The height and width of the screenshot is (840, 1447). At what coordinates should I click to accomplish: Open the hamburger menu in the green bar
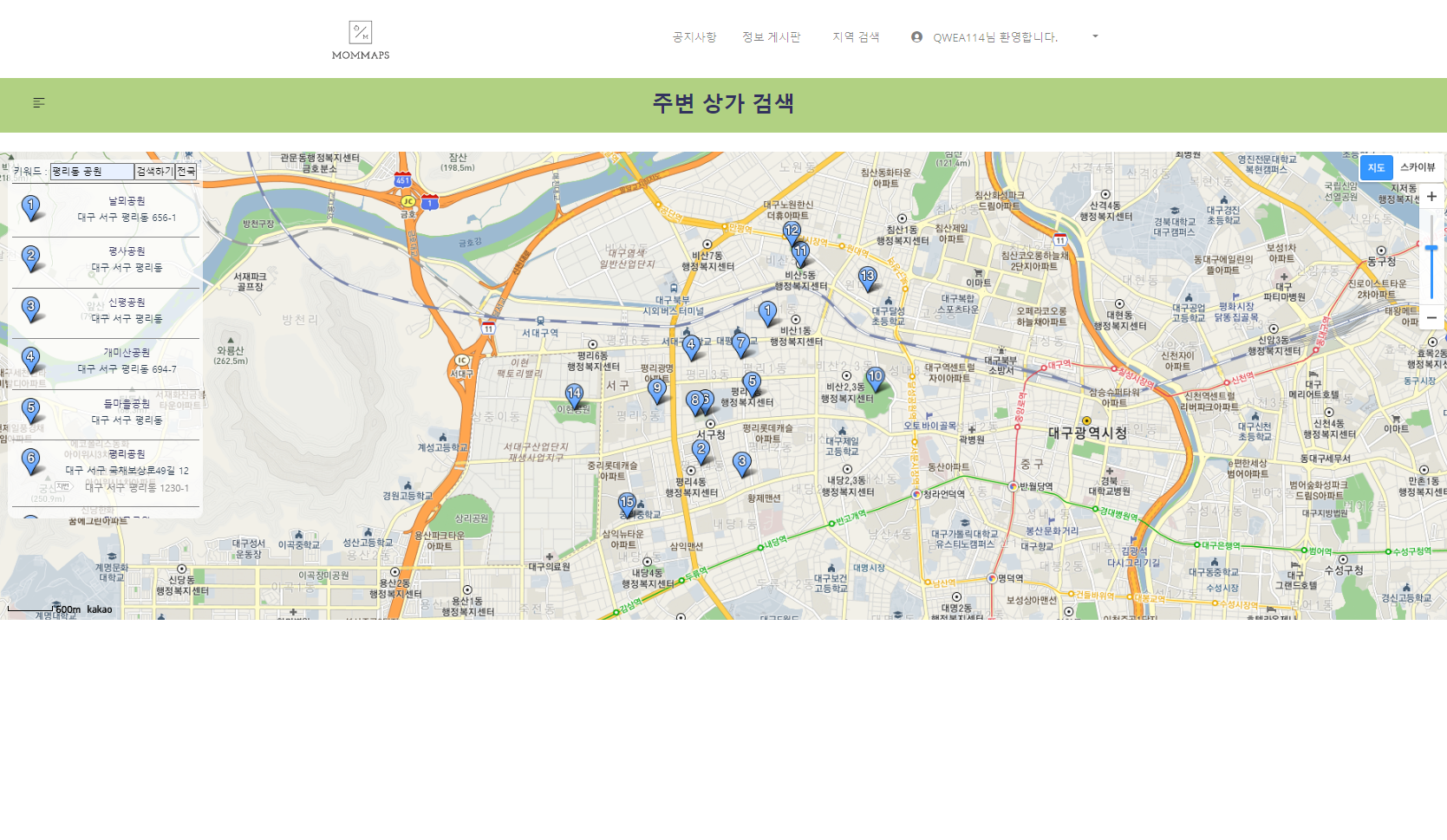(x=38, y=102)
